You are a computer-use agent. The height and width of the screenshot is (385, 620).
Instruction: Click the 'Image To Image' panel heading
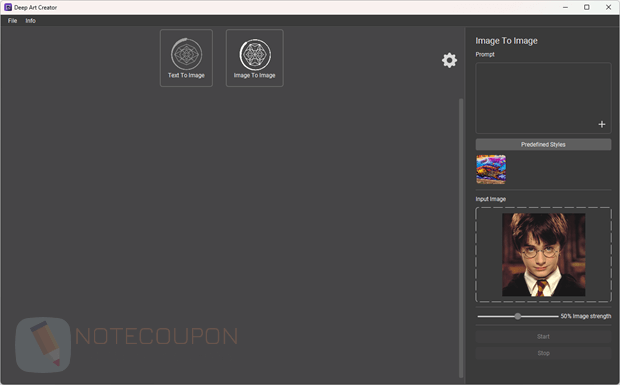506,41
